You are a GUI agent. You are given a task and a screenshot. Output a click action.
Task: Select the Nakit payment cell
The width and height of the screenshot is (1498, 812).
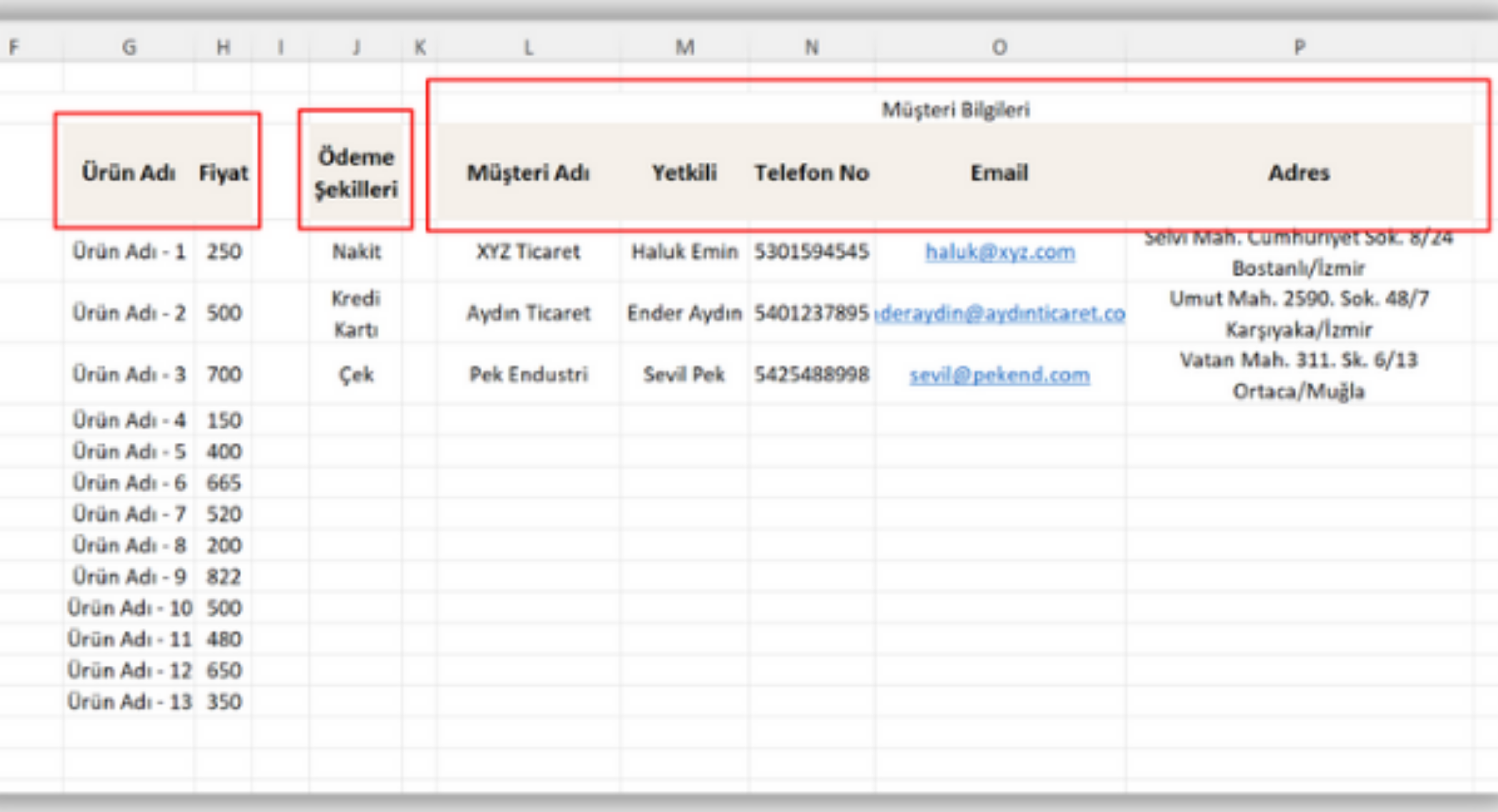coord(356,252)
